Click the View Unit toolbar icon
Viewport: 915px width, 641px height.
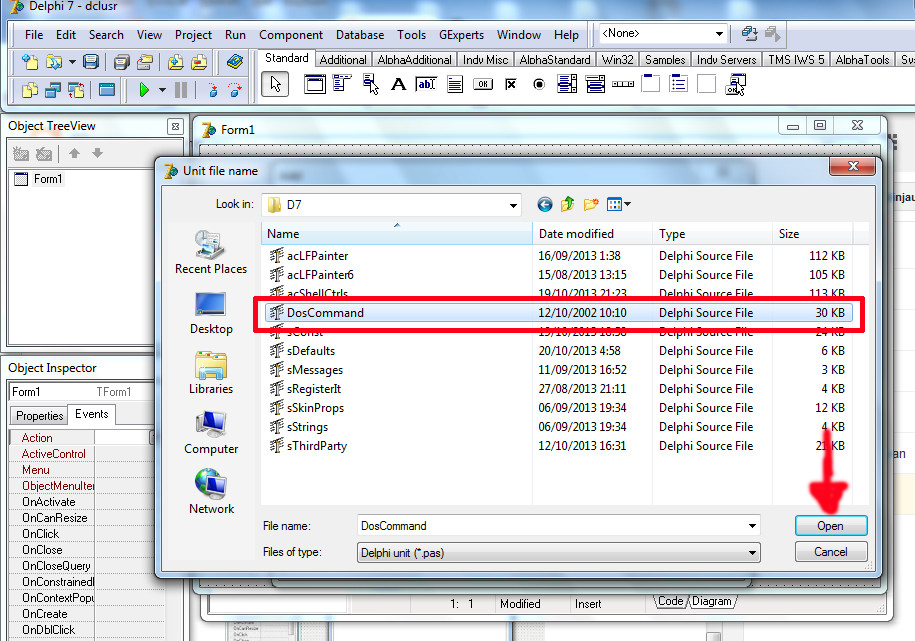30,90
